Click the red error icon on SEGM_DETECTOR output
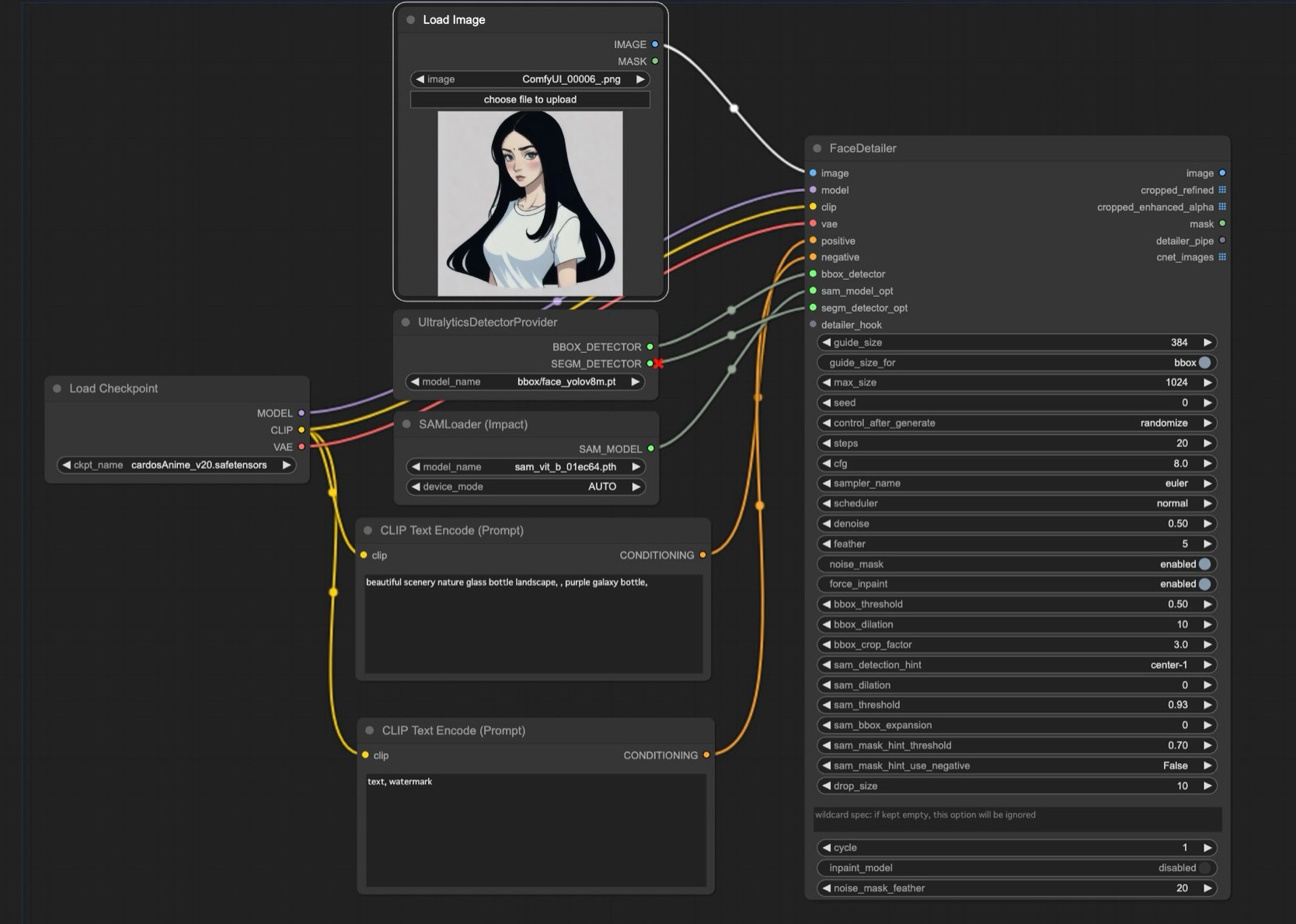This screenshot has width=1296, height=924. 657,363
